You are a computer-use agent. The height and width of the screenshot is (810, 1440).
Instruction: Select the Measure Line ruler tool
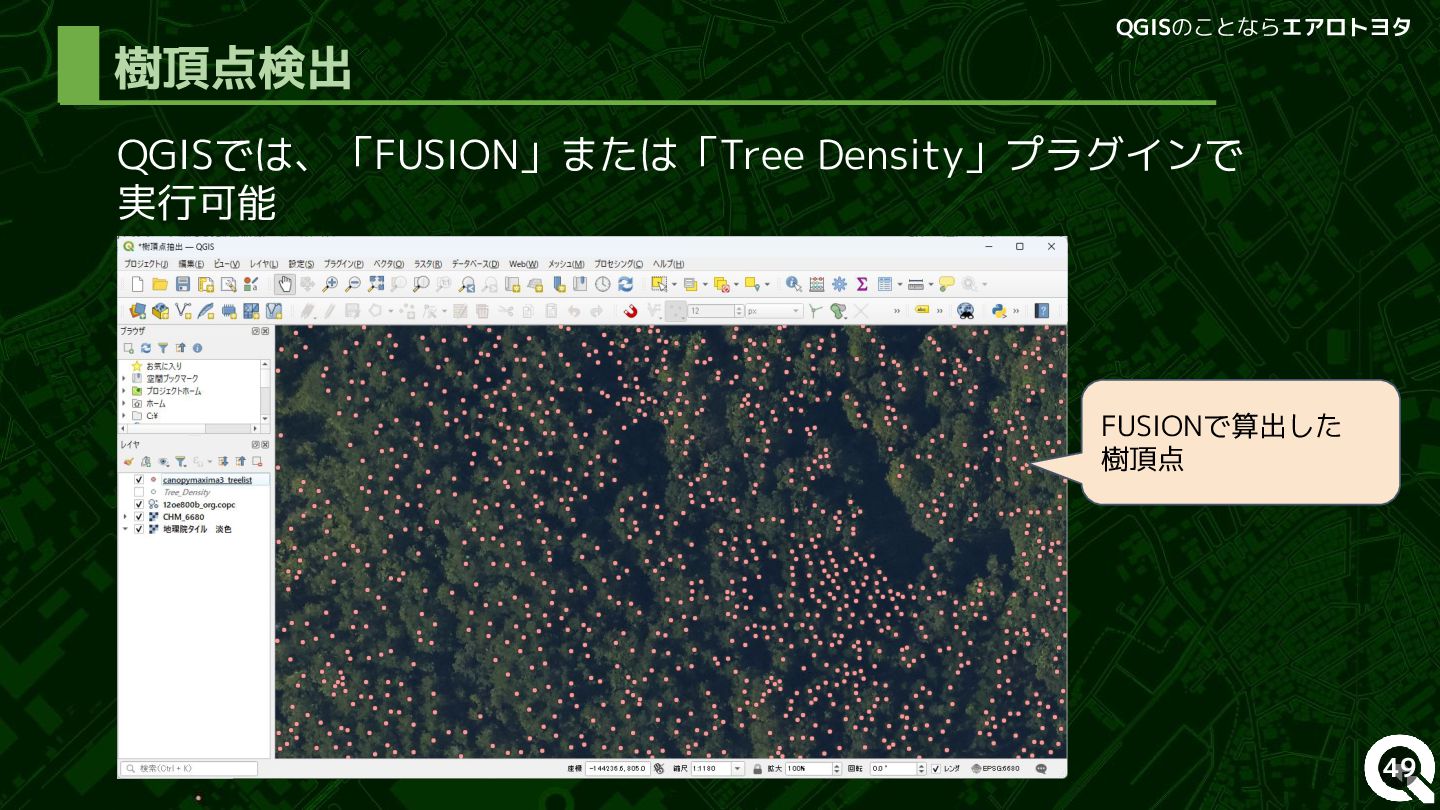click(x=915, y=285)
